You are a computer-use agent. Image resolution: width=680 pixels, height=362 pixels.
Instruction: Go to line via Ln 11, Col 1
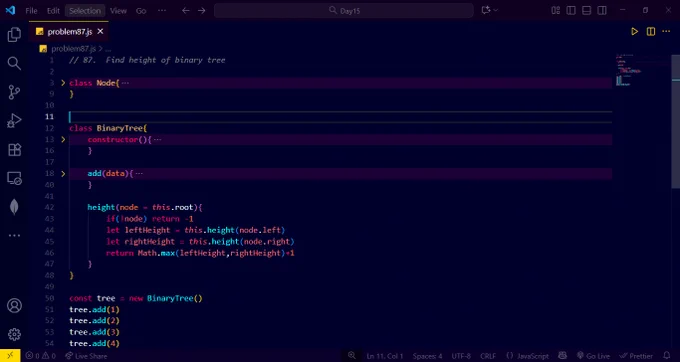pos(385,356)
